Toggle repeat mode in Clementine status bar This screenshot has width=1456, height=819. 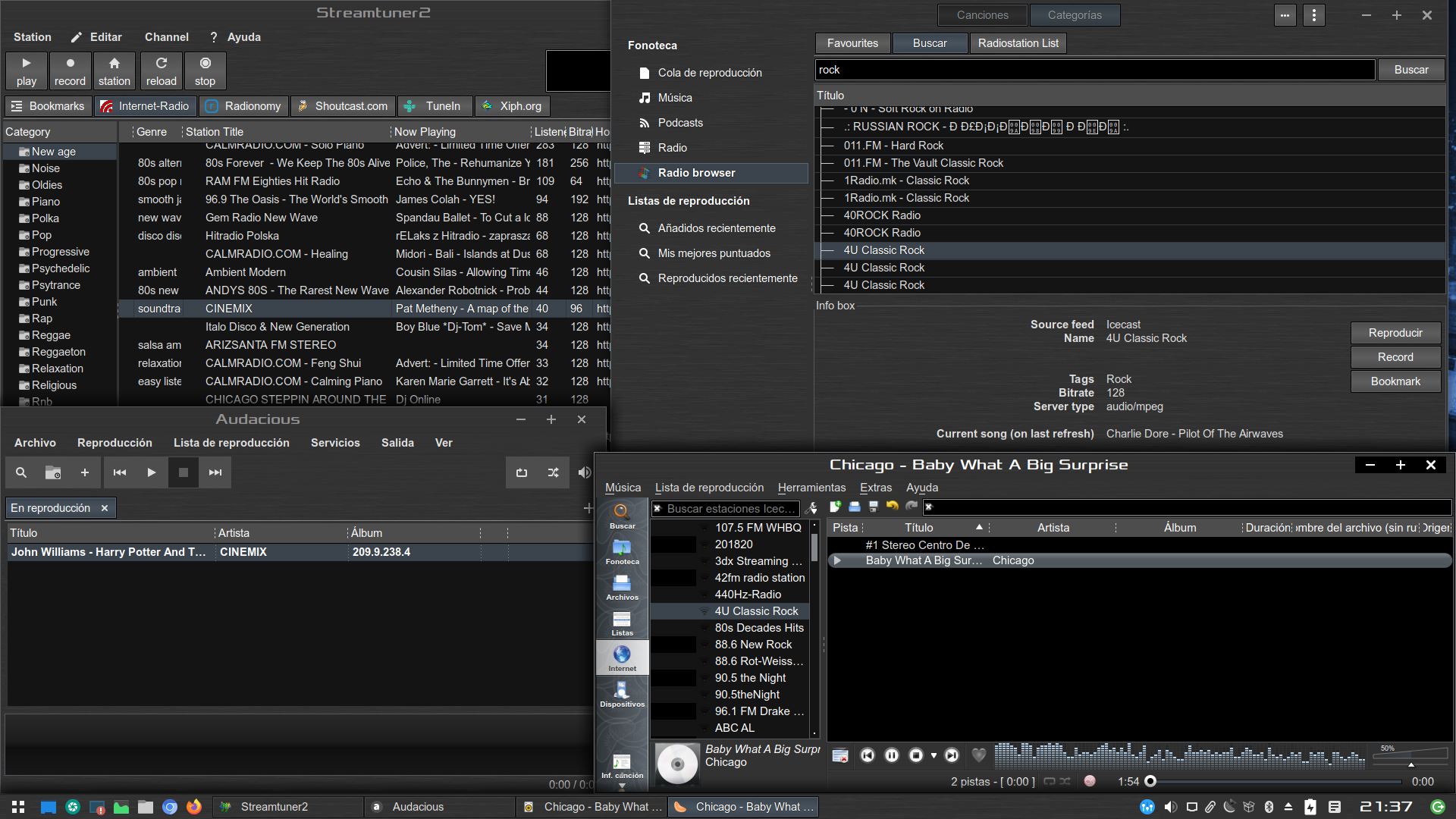coord(1050,781)
